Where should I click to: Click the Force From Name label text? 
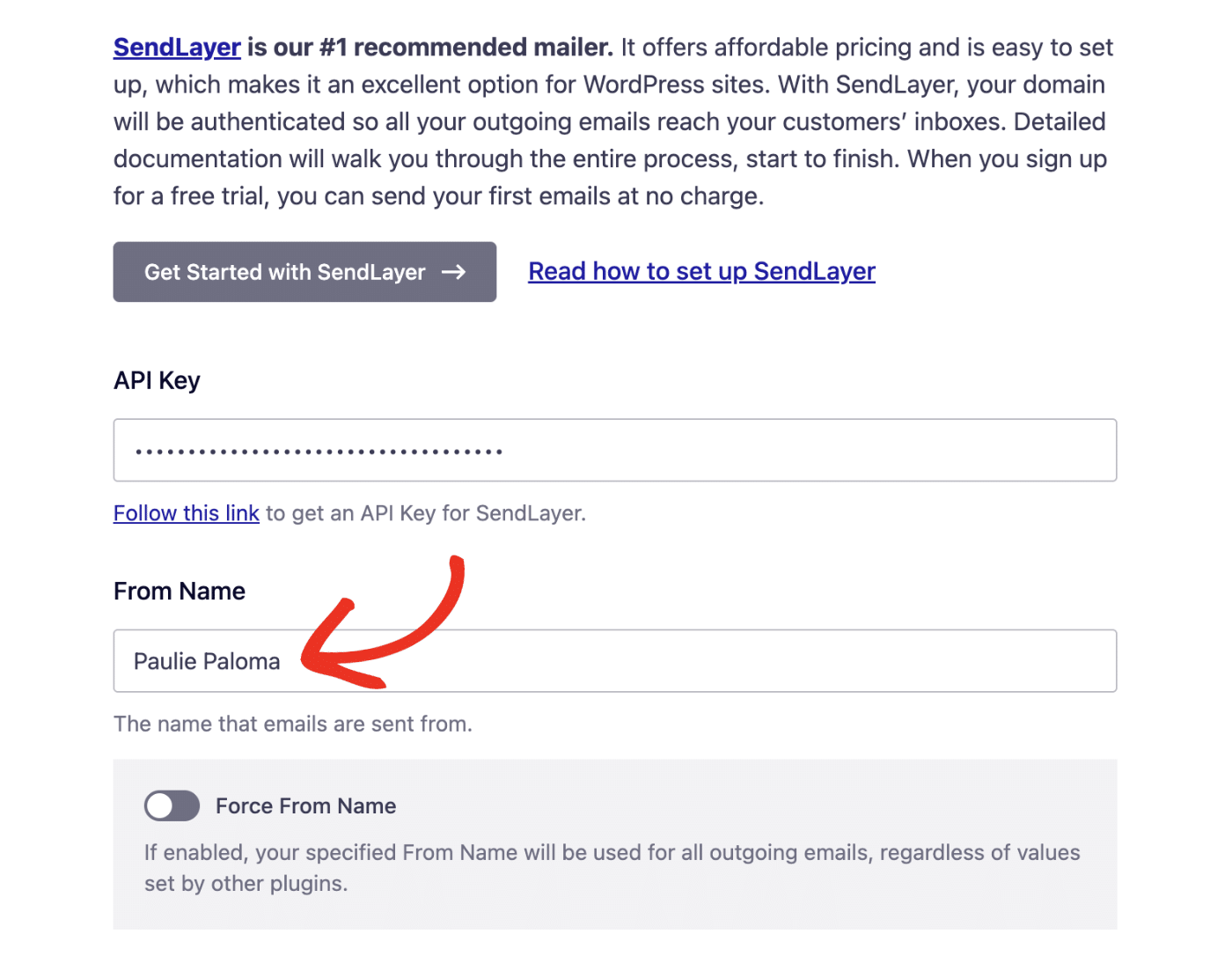[305, 806]
